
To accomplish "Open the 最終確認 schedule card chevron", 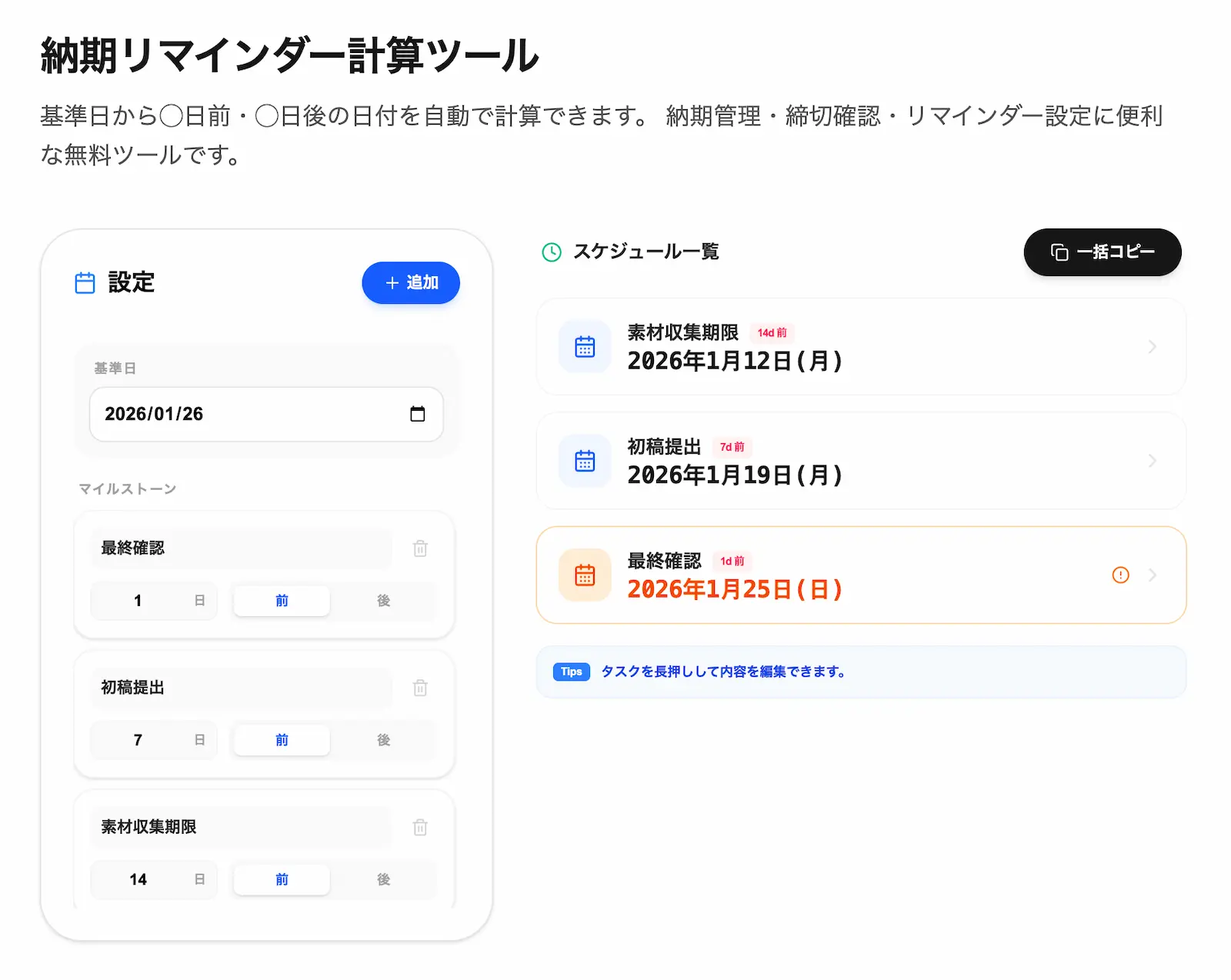I will point(1152,575).
